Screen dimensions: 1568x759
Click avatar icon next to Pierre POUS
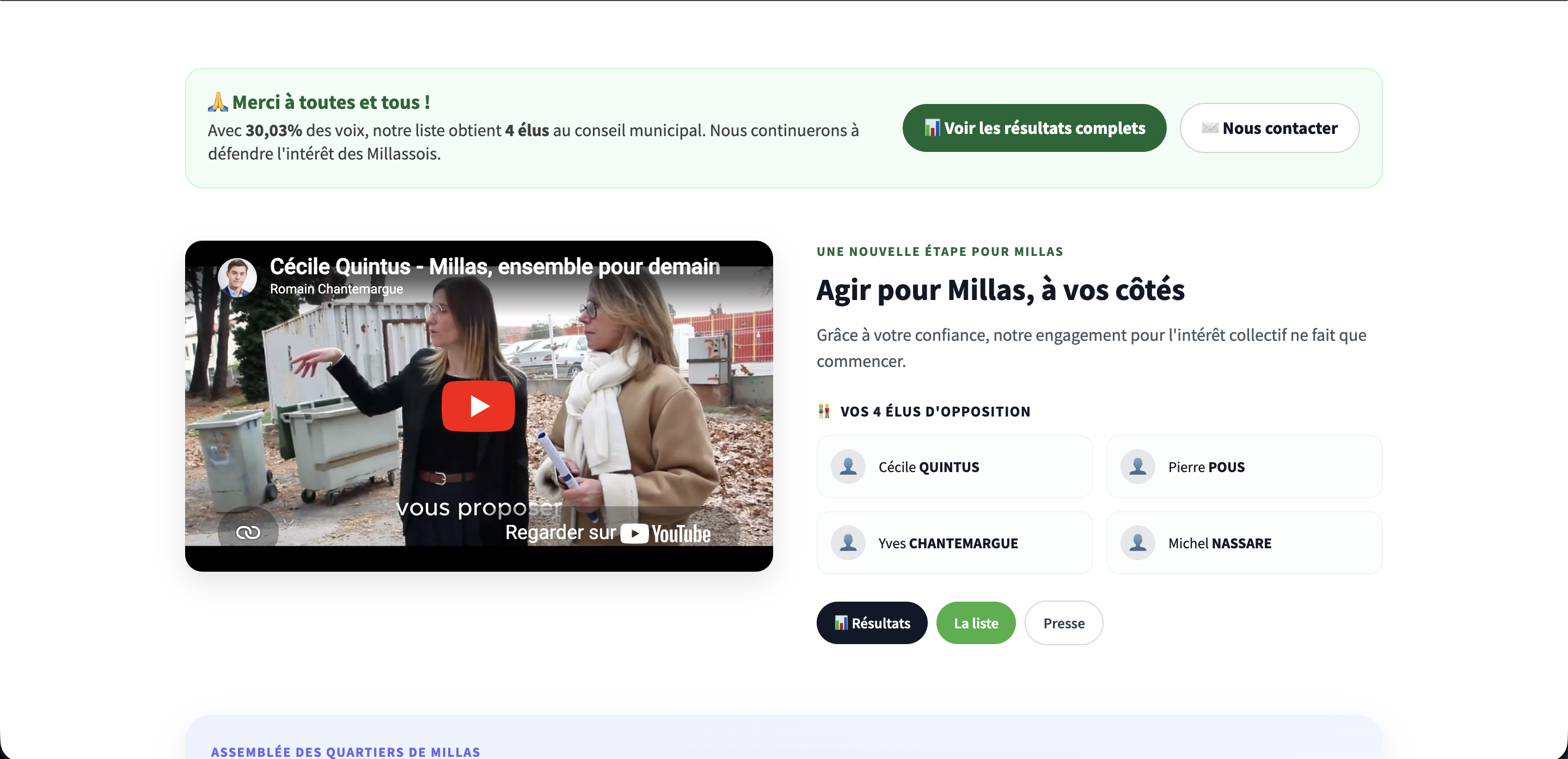(x=1138, y=467)
